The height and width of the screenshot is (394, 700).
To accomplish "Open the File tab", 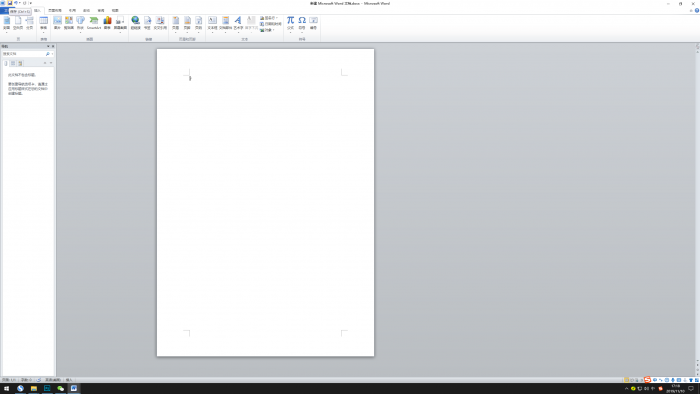I will pyautogui.click(x=4, y=10).
